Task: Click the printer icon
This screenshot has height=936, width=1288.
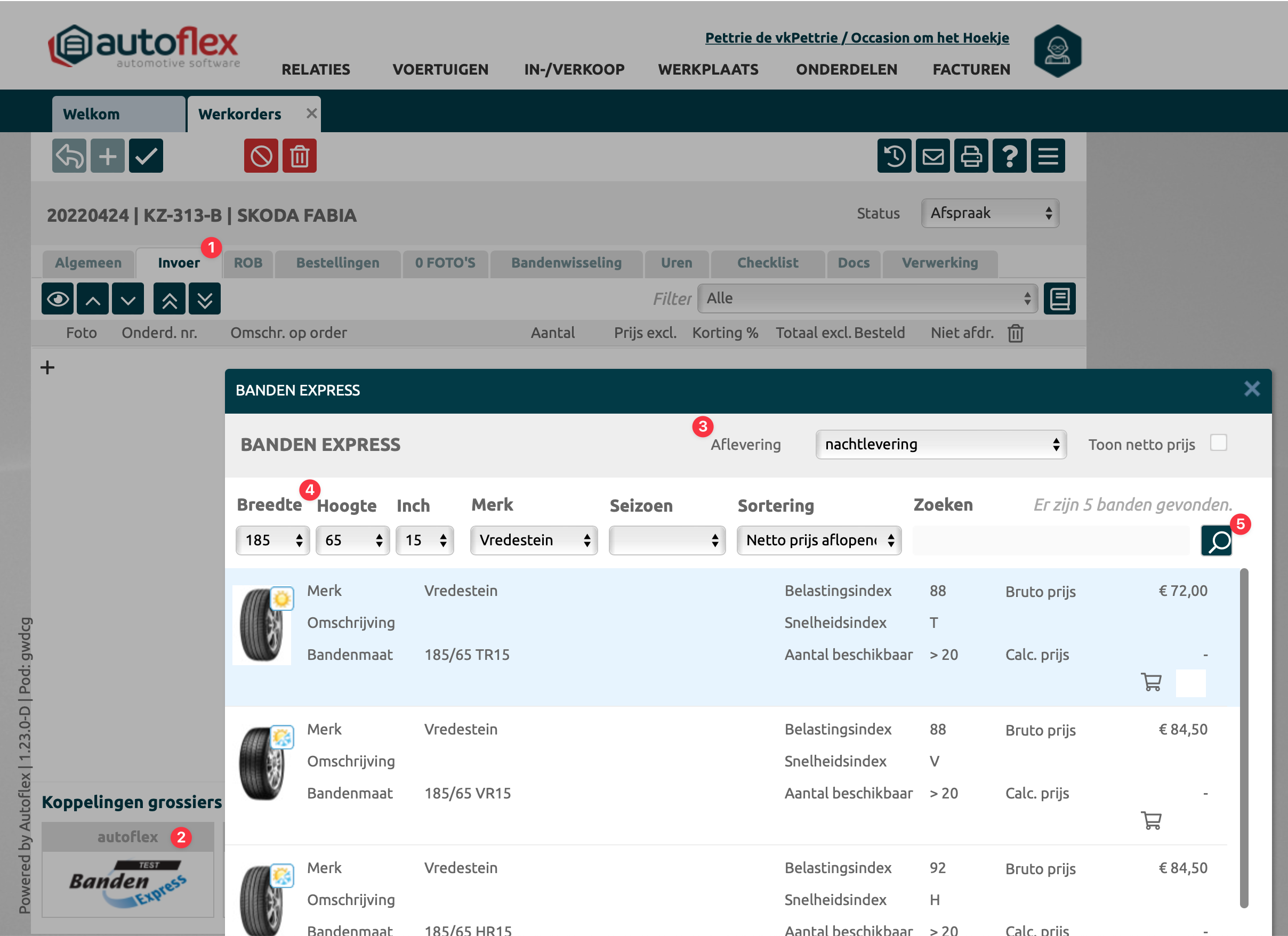Action: tap(971, 156)
